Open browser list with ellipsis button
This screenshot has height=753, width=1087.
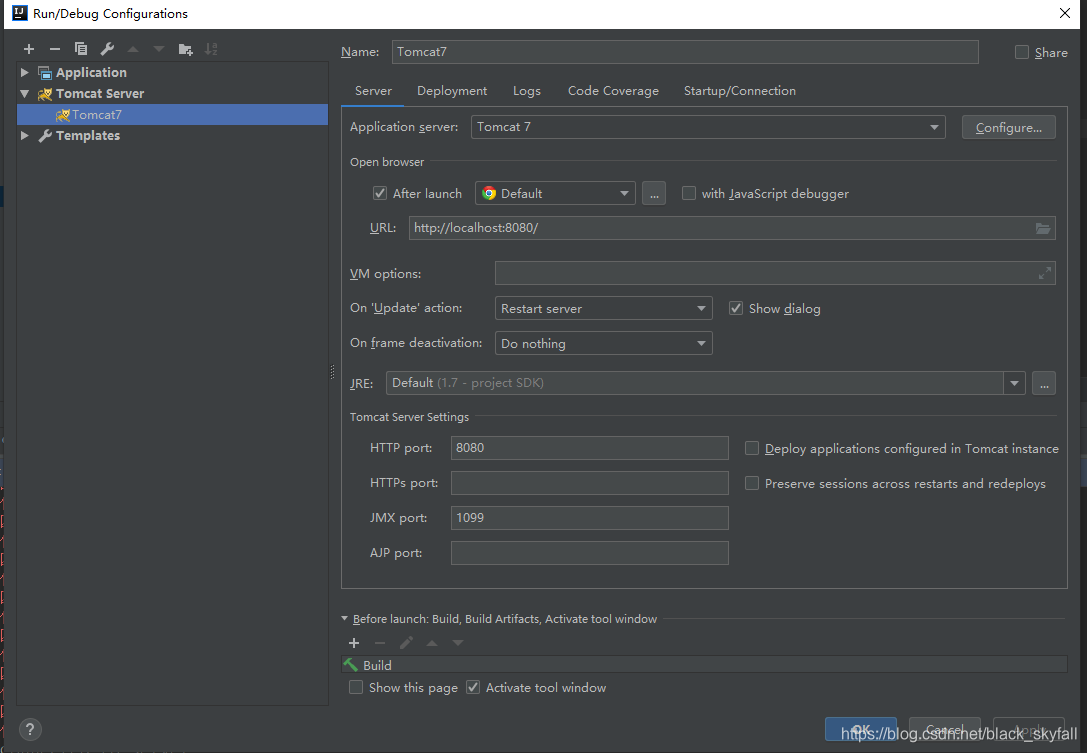(x=654, y=193)
